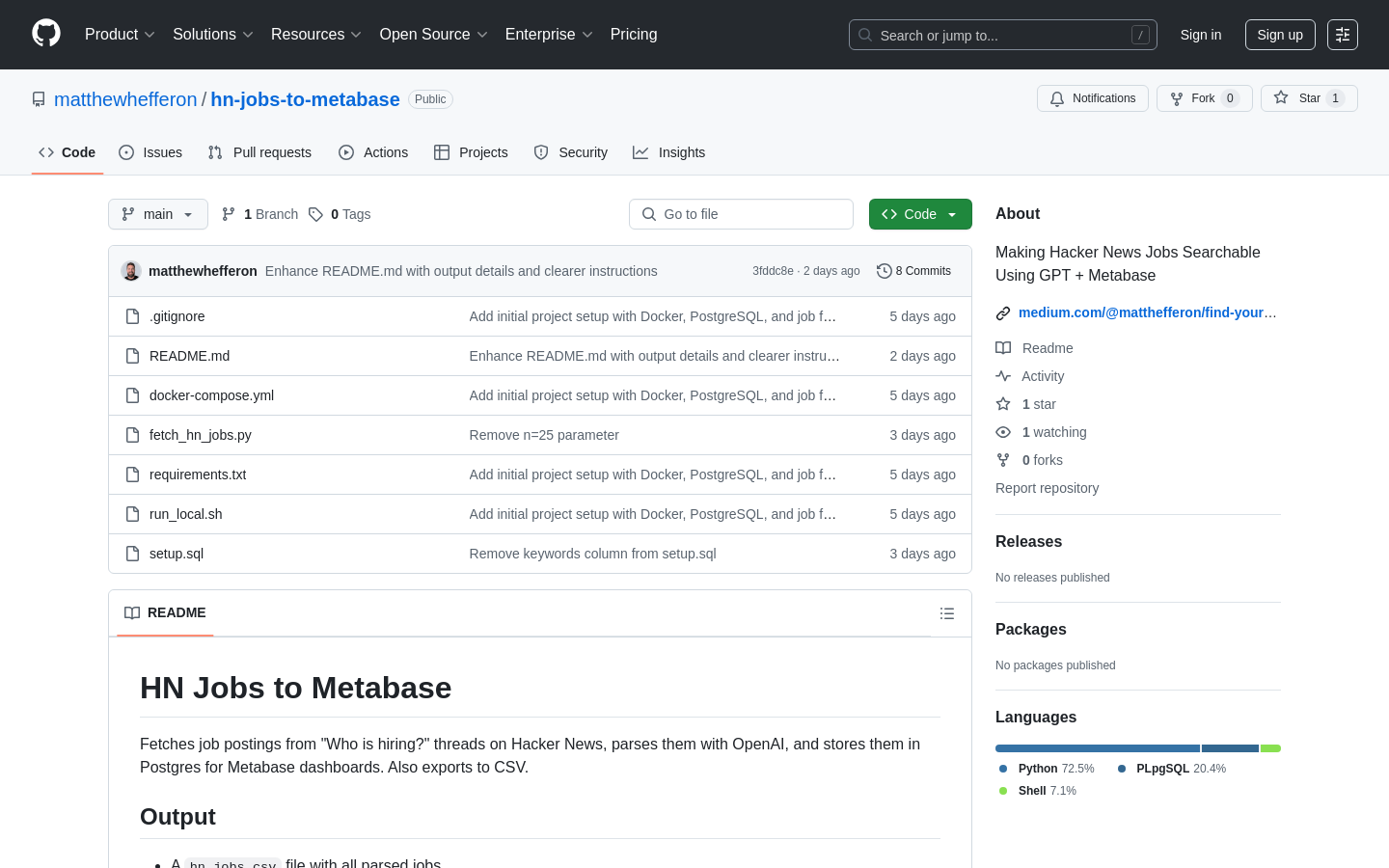
Task: Open the Security tab
Action: tap(571, 152)
